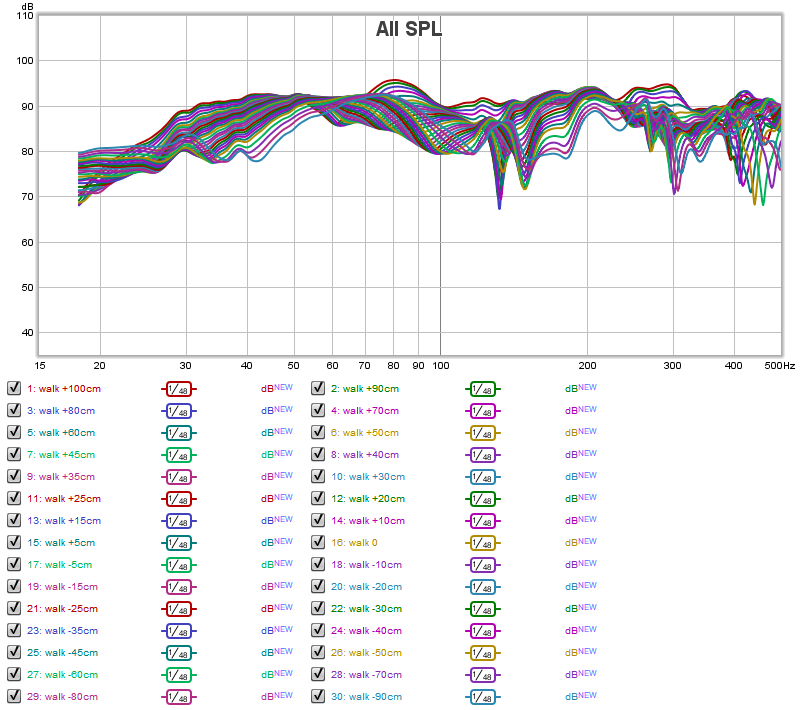Click the '24: walk -40cm' legend label

pyautogui.click(x=368, y=630)
